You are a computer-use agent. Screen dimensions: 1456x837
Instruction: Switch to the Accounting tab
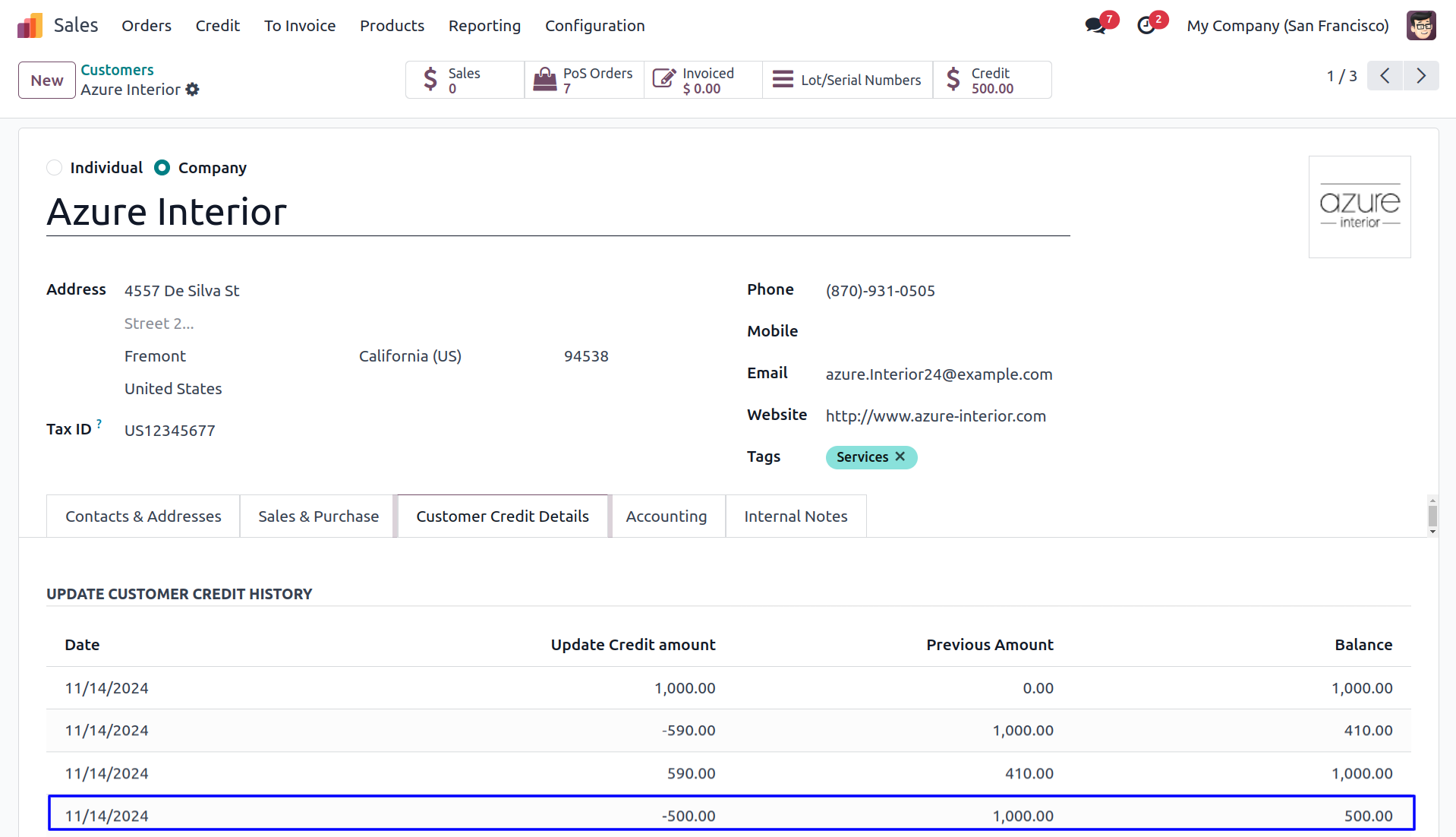point(666,516)
